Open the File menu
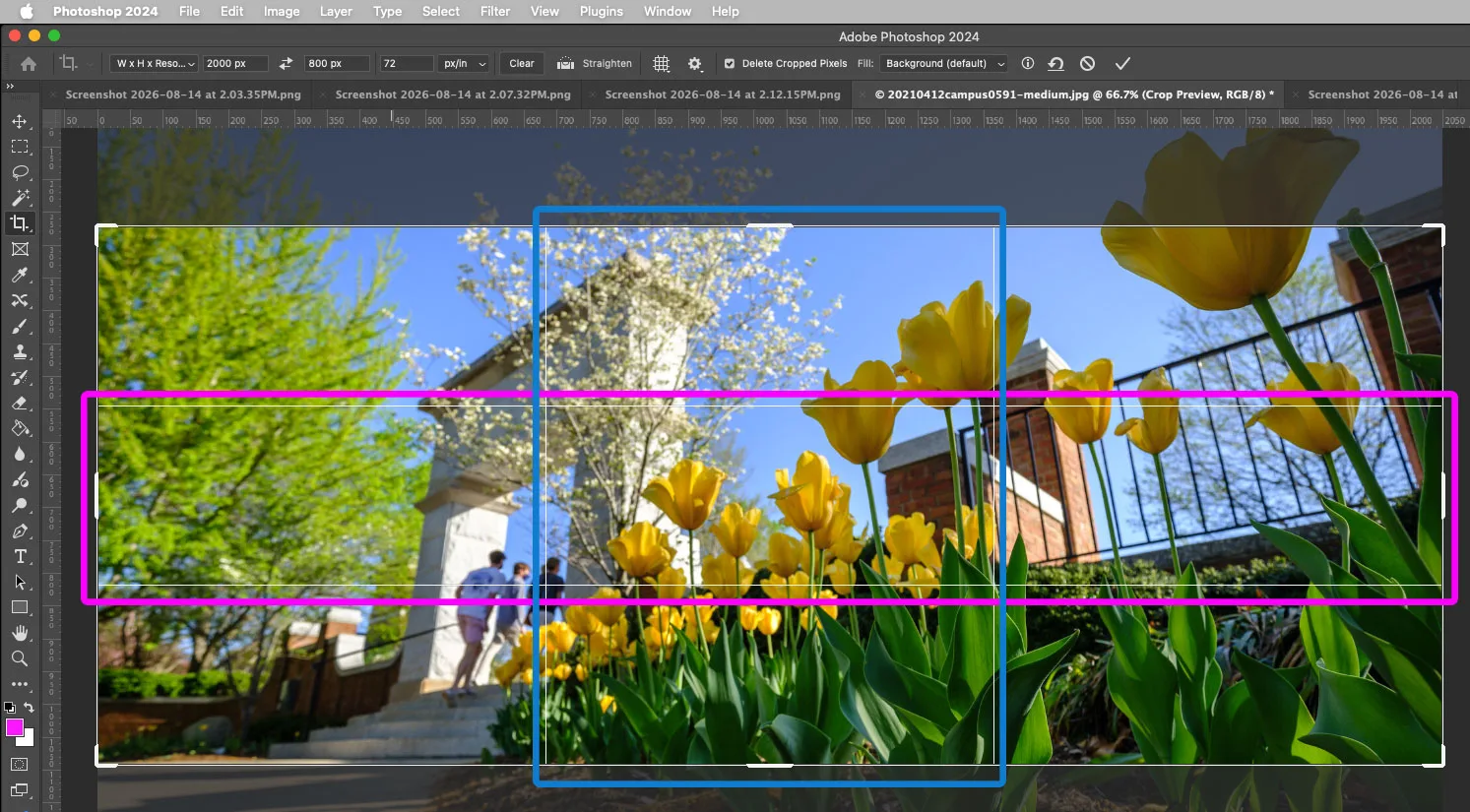The height and width of the screenshot is (812, 1470). tap(189, 11)
